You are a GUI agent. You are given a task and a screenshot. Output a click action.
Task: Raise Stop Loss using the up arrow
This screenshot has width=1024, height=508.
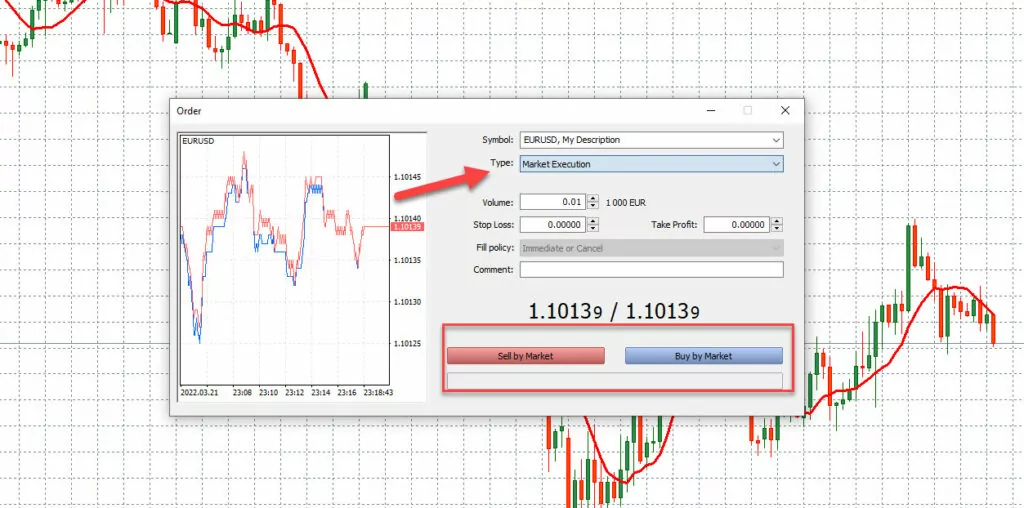tap(593, 221)
